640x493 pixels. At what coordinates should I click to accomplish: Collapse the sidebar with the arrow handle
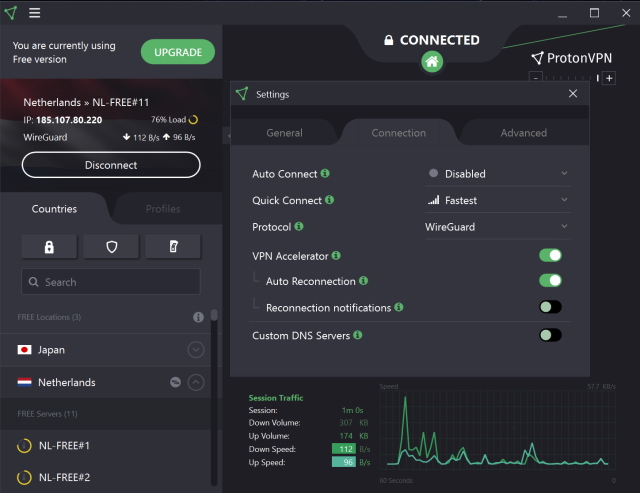point(228,135)
